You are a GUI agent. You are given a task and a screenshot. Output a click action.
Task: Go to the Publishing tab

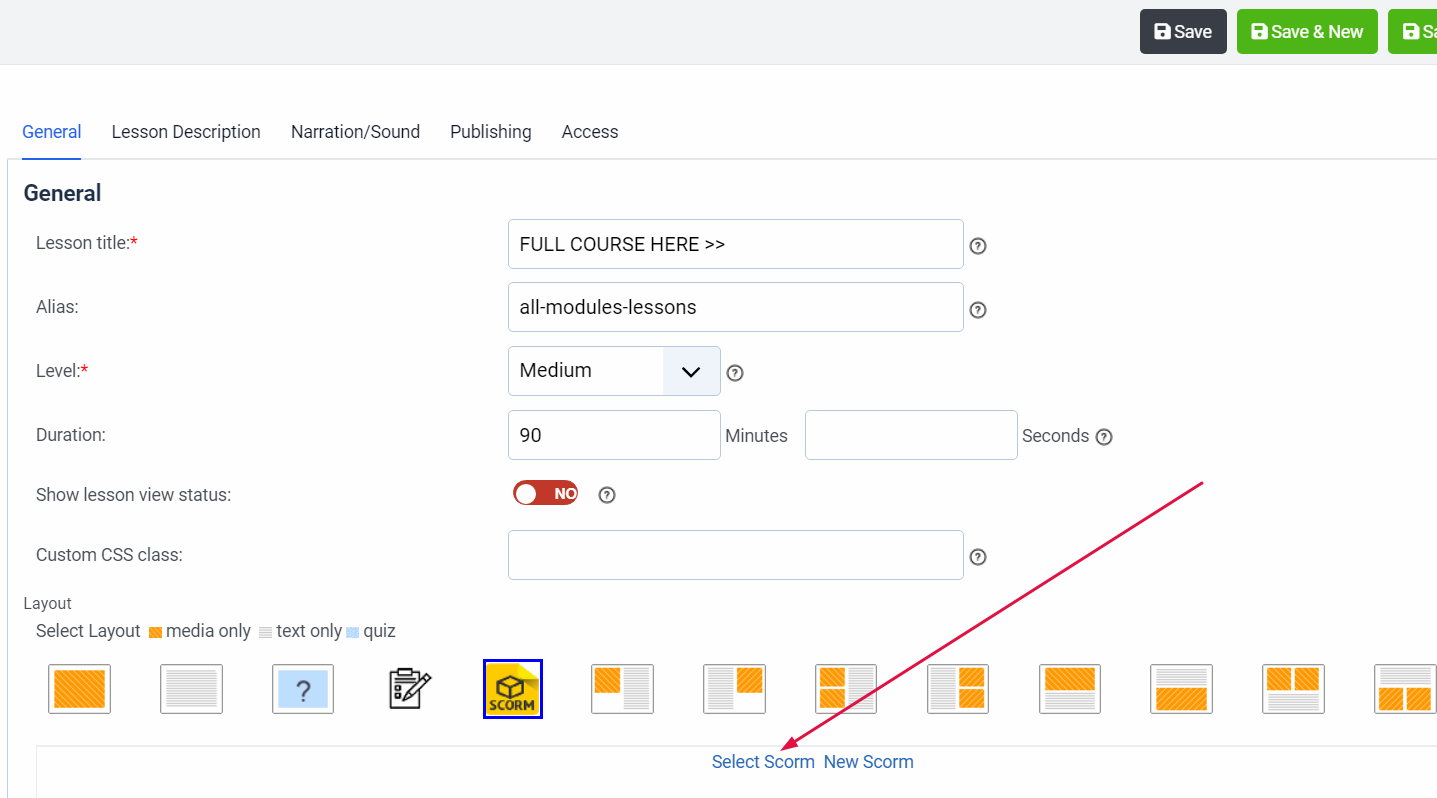[491, 132]
